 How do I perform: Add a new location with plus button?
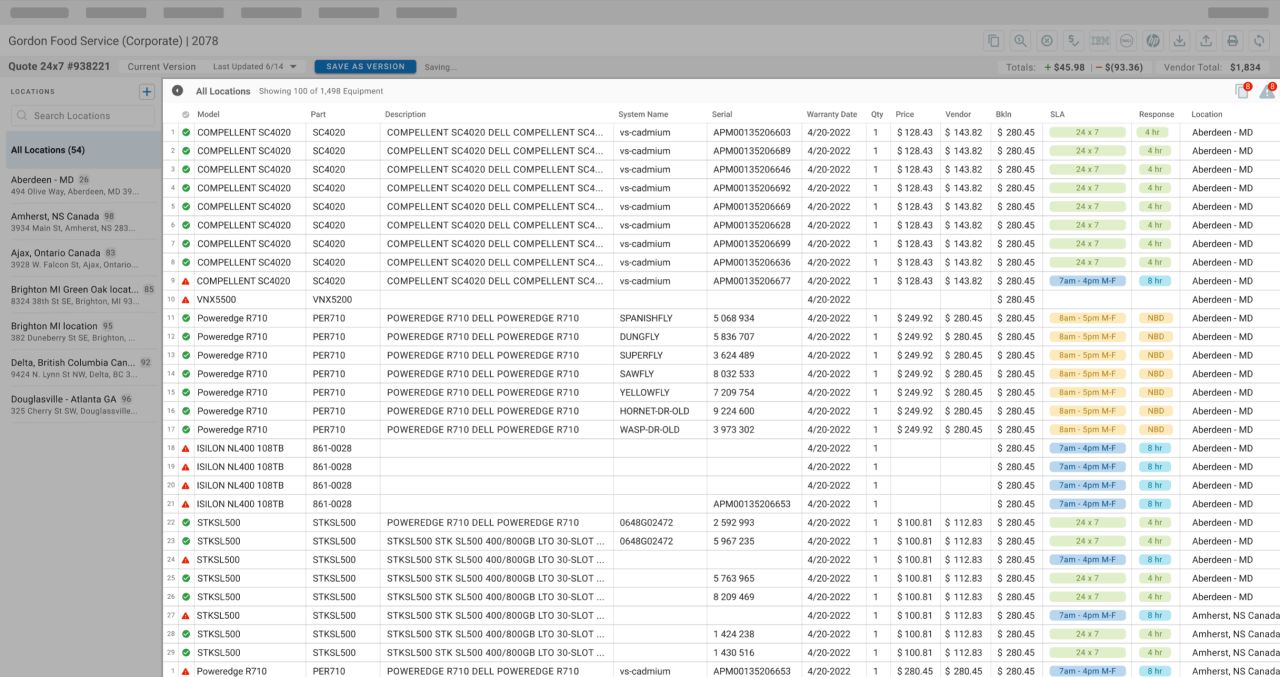[x=147, y=92]
